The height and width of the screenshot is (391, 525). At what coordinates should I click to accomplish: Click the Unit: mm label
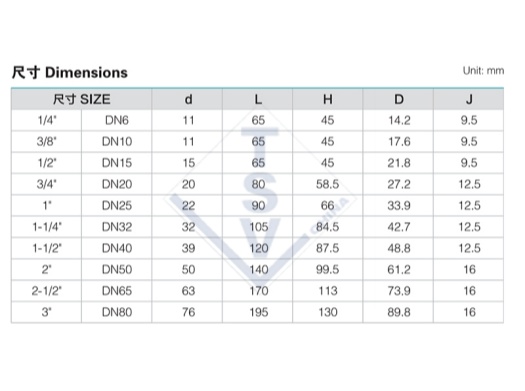click(483, 71)
